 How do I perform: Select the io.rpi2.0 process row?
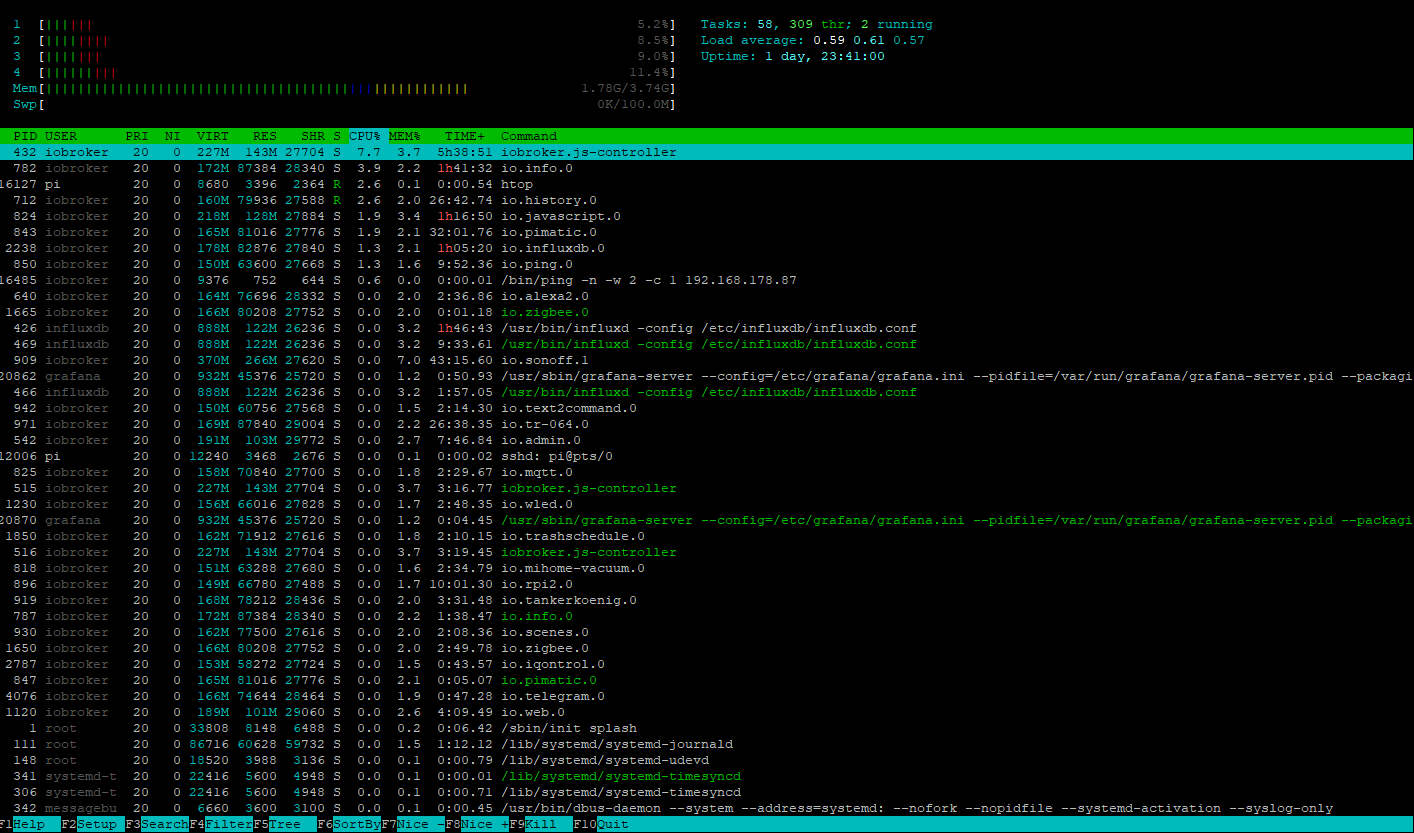(x=707, y=584)
